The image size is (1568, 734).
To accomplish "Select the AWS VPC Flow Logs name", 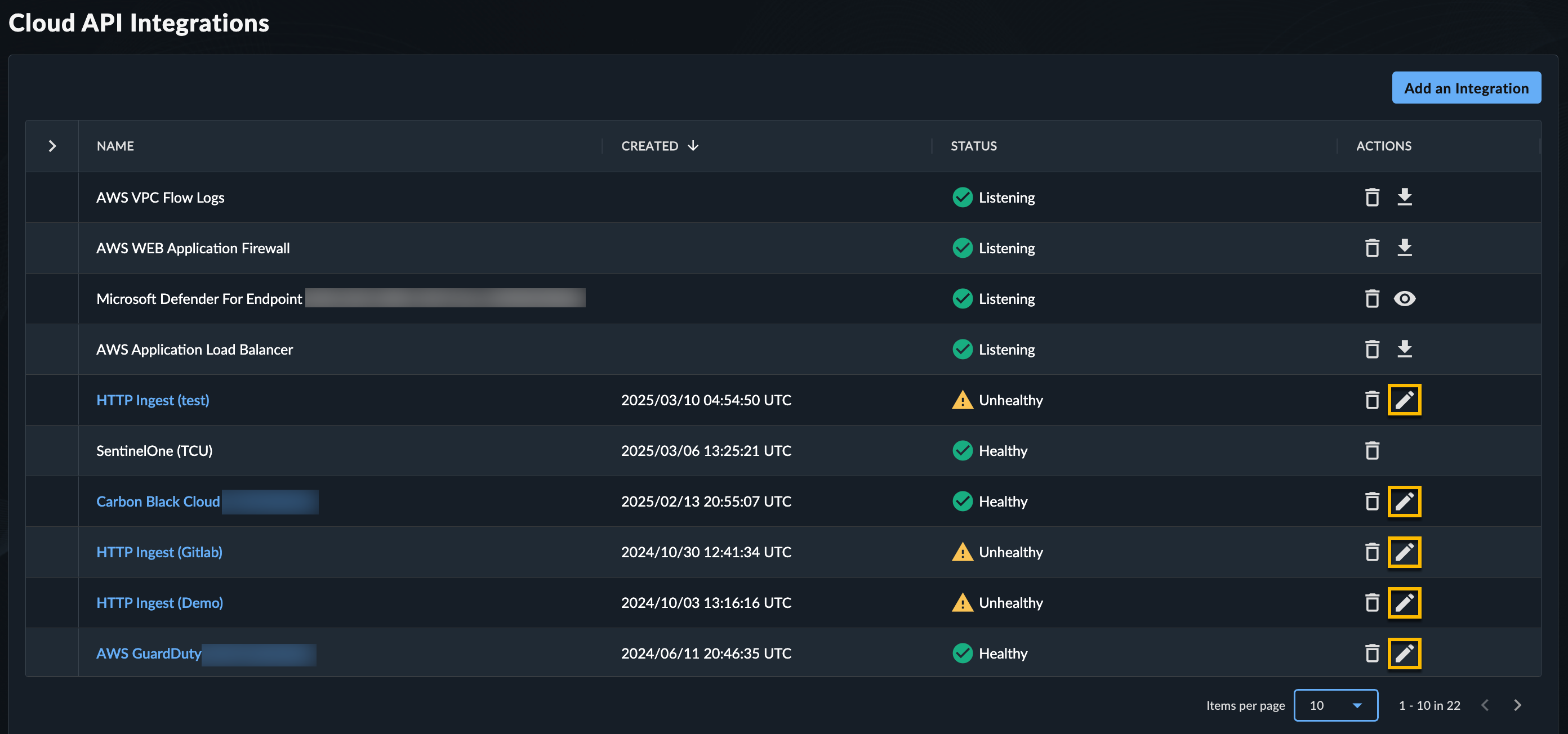I will tap(161, 198).
